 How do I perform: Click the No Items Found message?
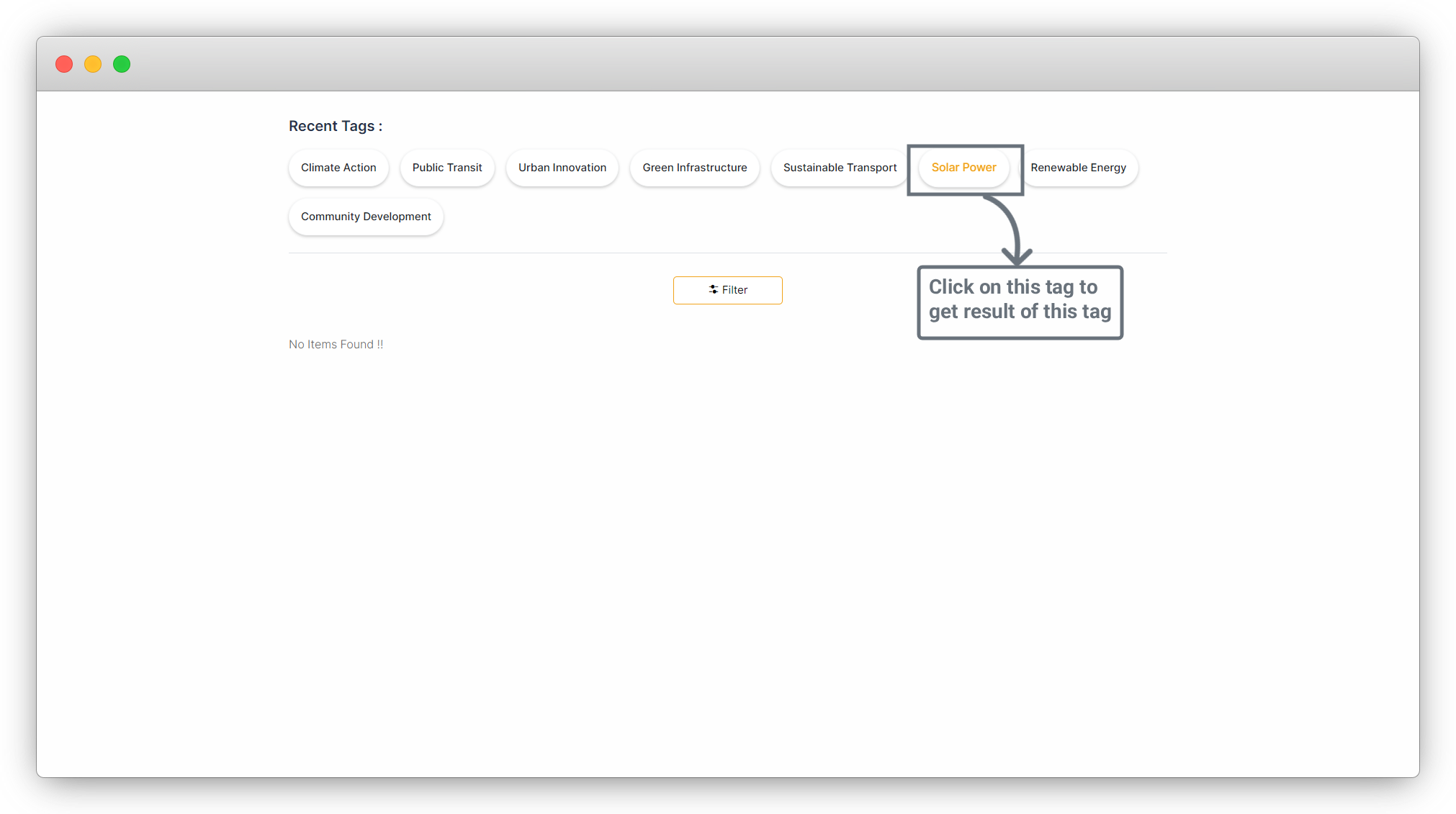pos(336,345)
